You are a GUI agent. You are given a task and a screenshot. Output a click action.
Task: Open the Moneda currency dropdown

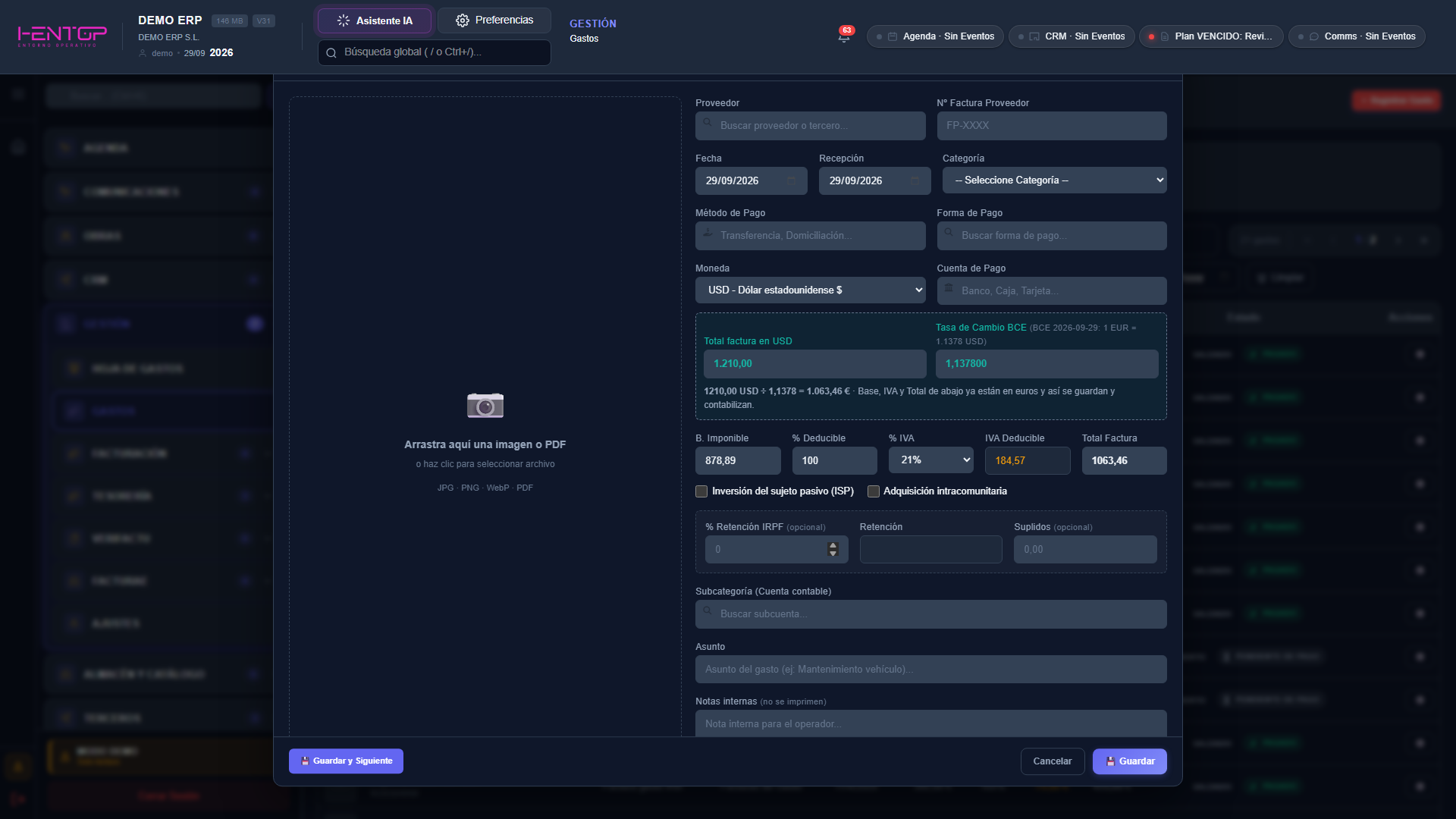coord(811,290)
